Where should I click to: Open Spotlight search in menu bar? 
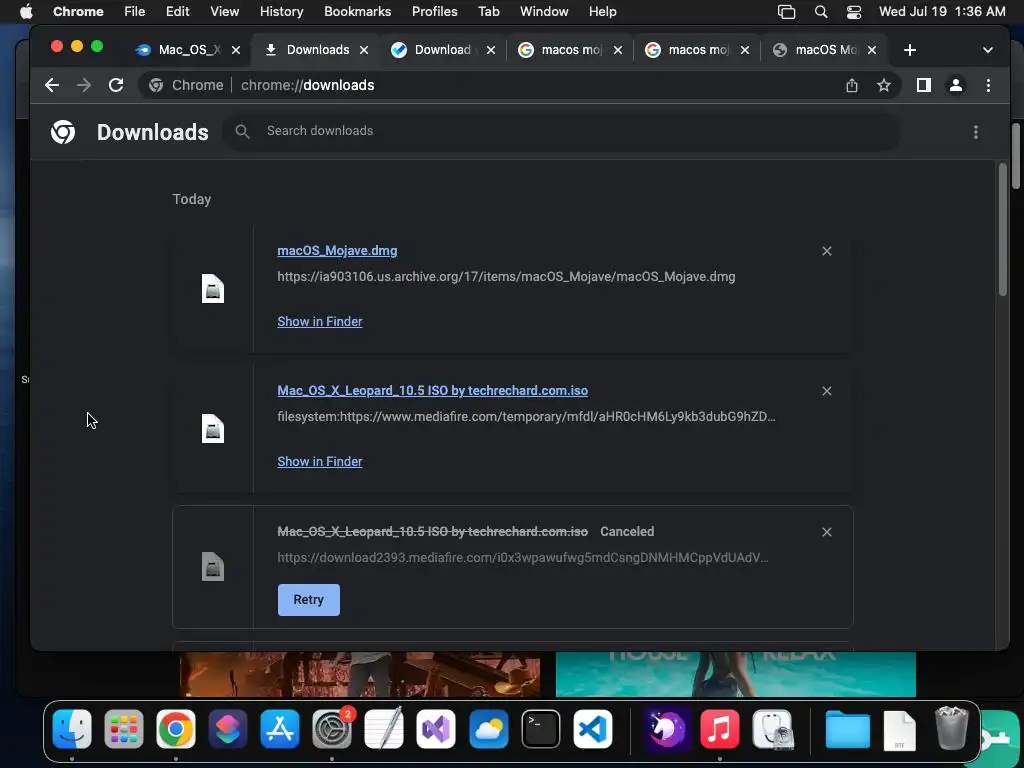tap(821, 12)
